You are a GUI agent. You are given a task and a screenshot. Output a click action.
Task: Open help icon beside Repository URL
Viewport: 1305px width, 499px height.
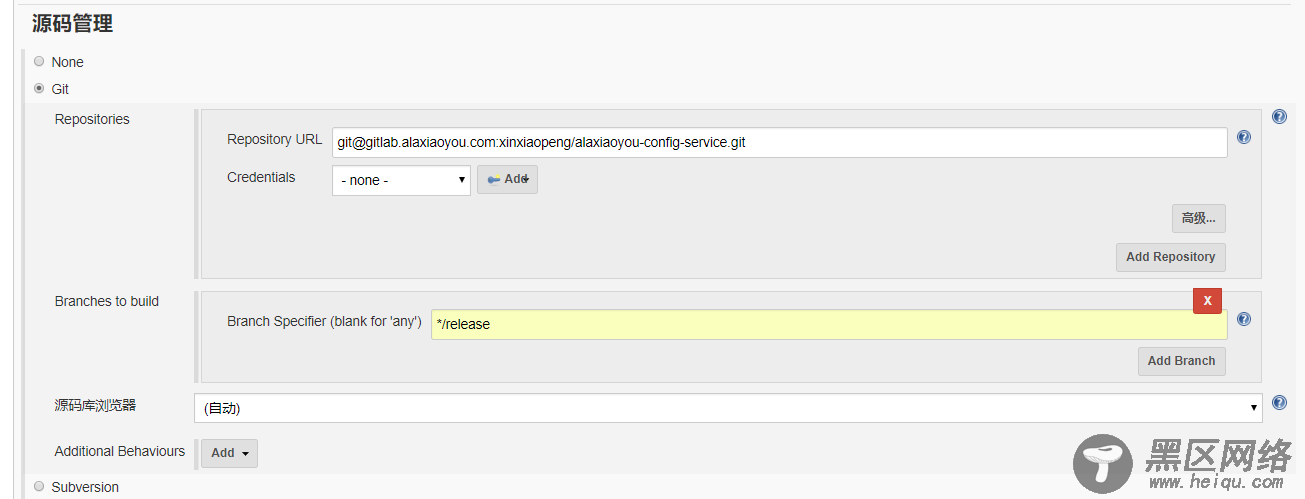point(1244,137)
